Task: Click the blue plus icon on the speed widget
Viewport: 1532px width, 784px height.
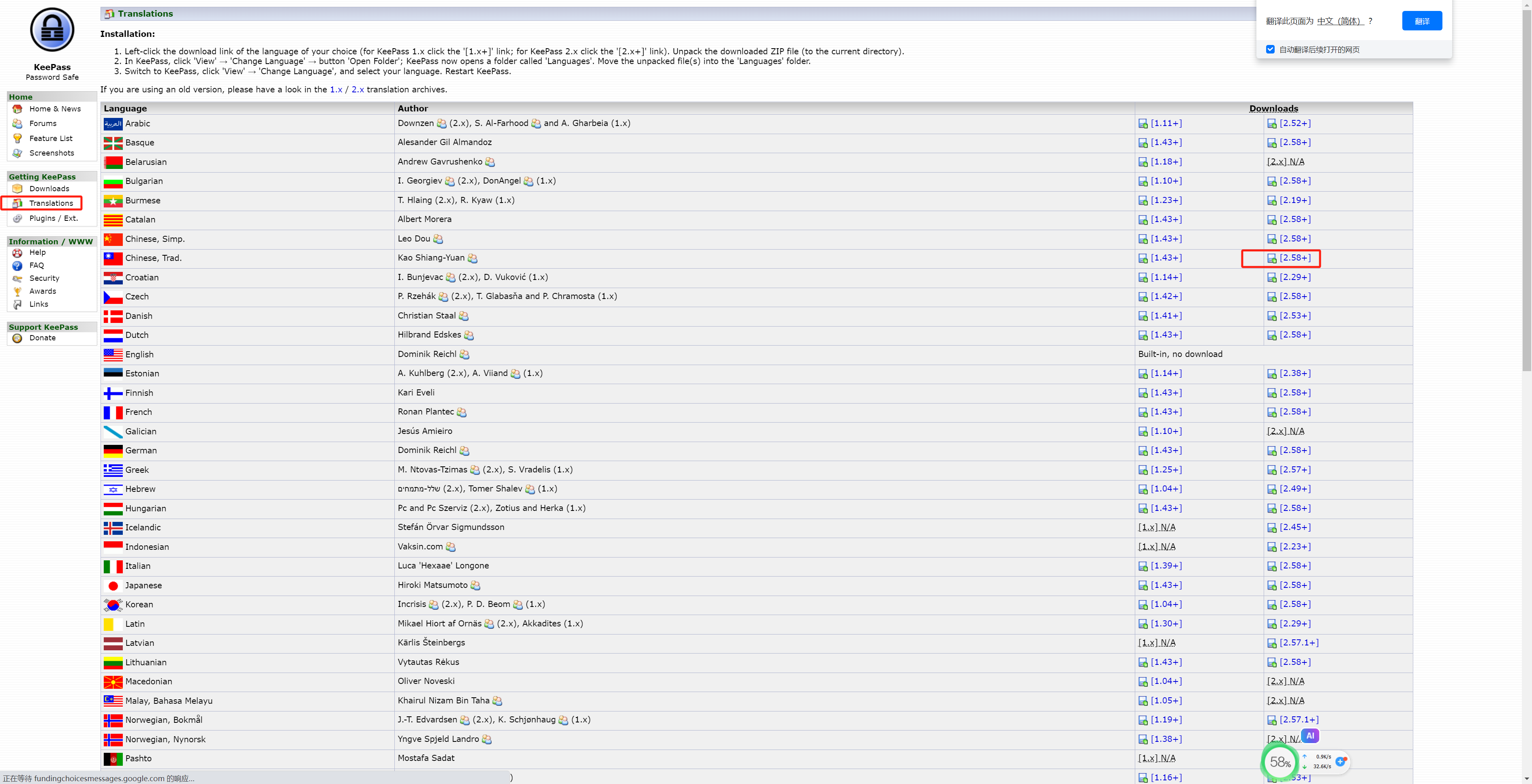Action: coord(1341,761)
